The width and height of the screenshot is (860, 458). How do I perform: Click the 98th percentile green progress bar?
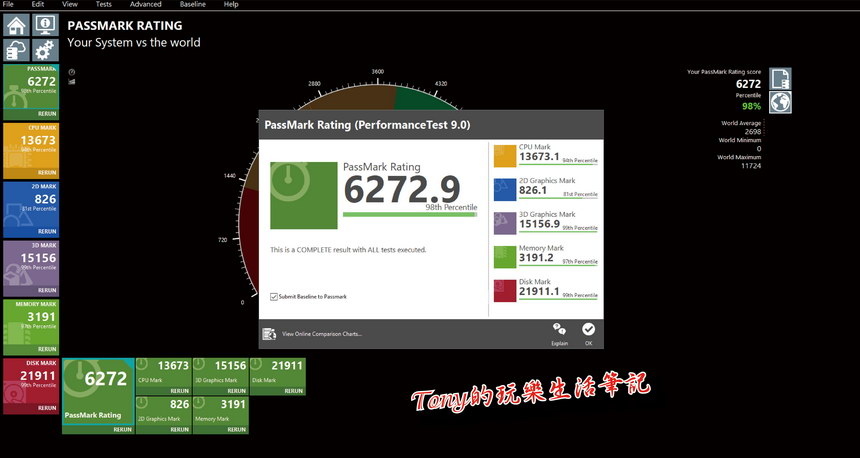pyautogui.click(x=410, y=214)
